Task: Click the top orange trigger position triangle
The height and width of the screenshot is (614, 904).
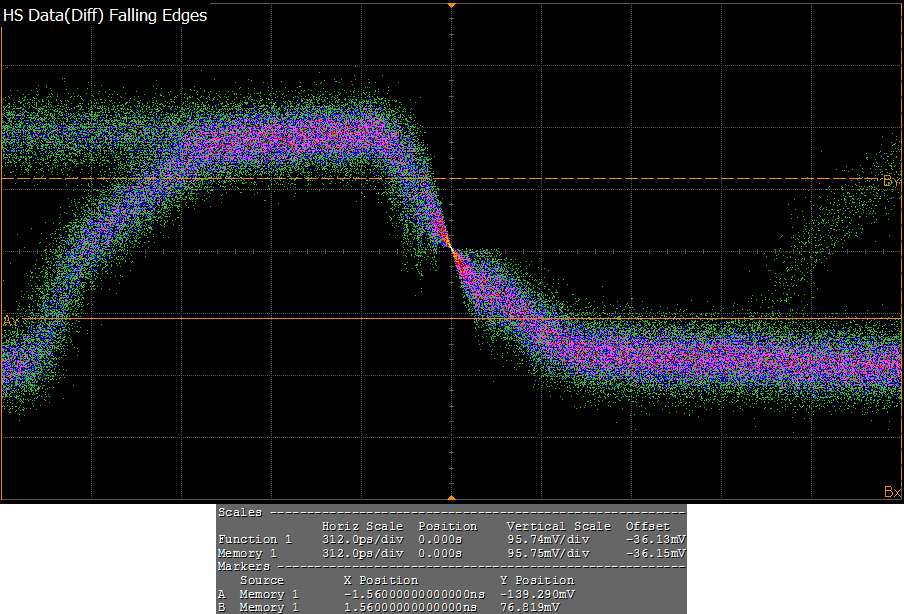Action: [451, 6]
